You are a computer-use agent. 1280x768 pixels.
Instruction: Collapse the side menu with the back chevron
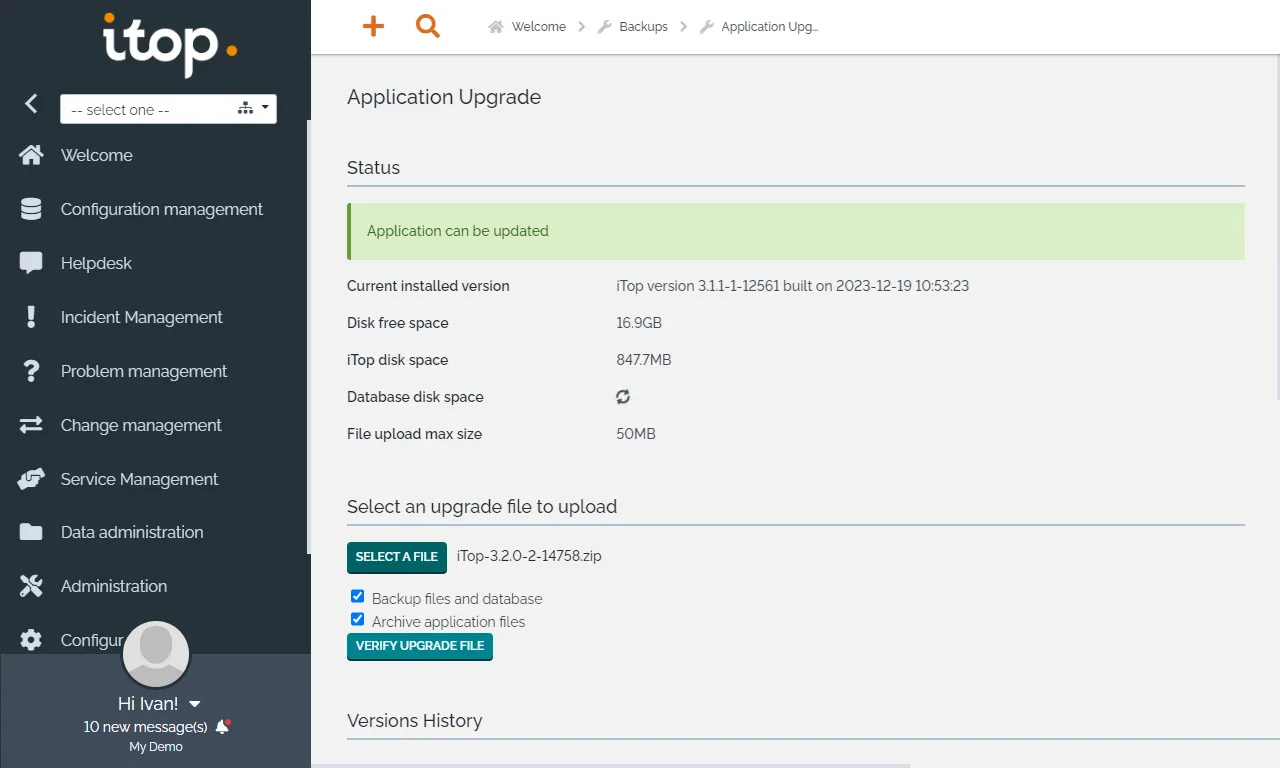point(31,103)
